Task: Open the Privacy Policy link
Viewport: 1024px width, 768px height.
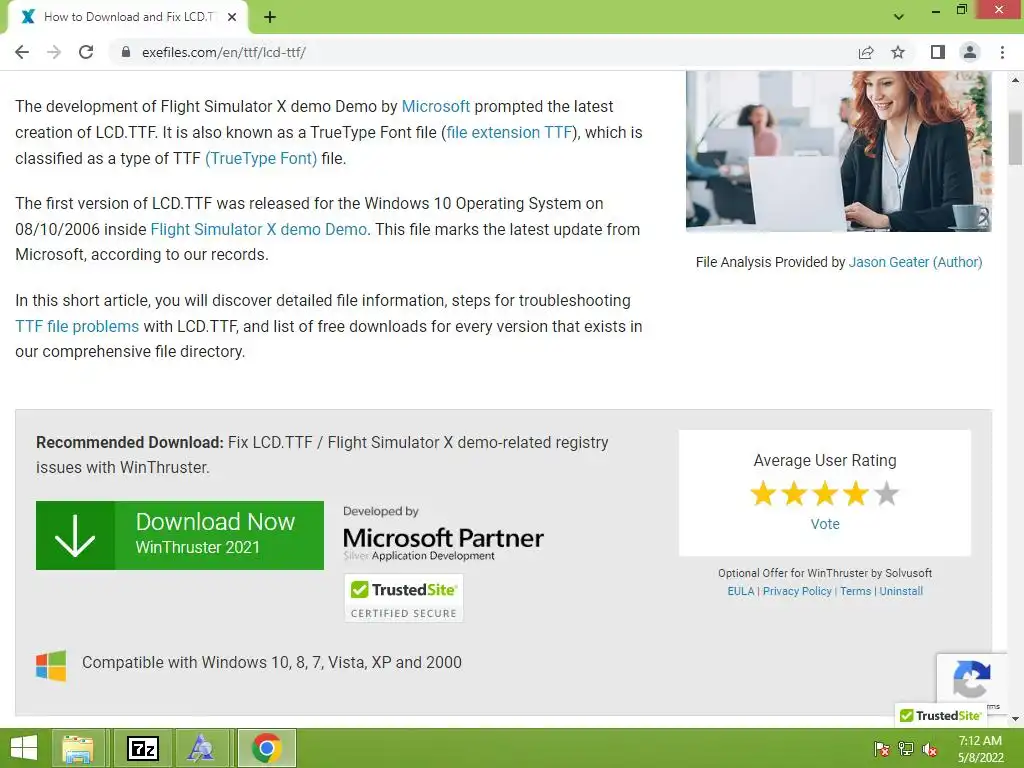Action: pos(797,591)
